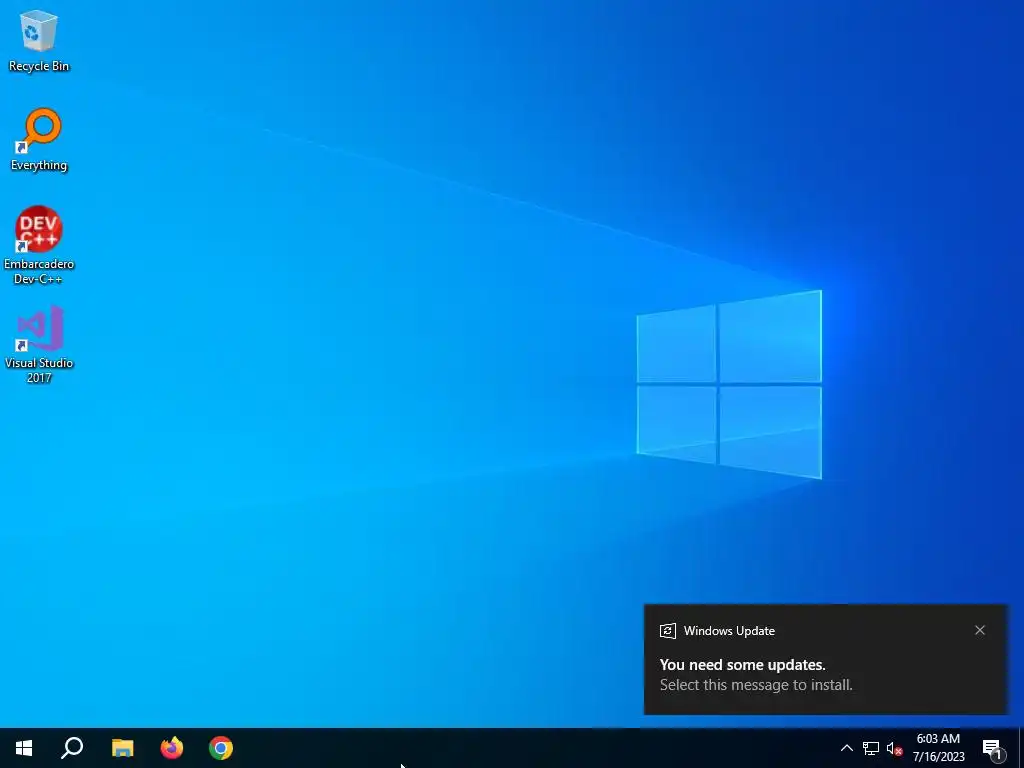
Task: Open clock showing 6:03 AM
Action: coord(938,748)
